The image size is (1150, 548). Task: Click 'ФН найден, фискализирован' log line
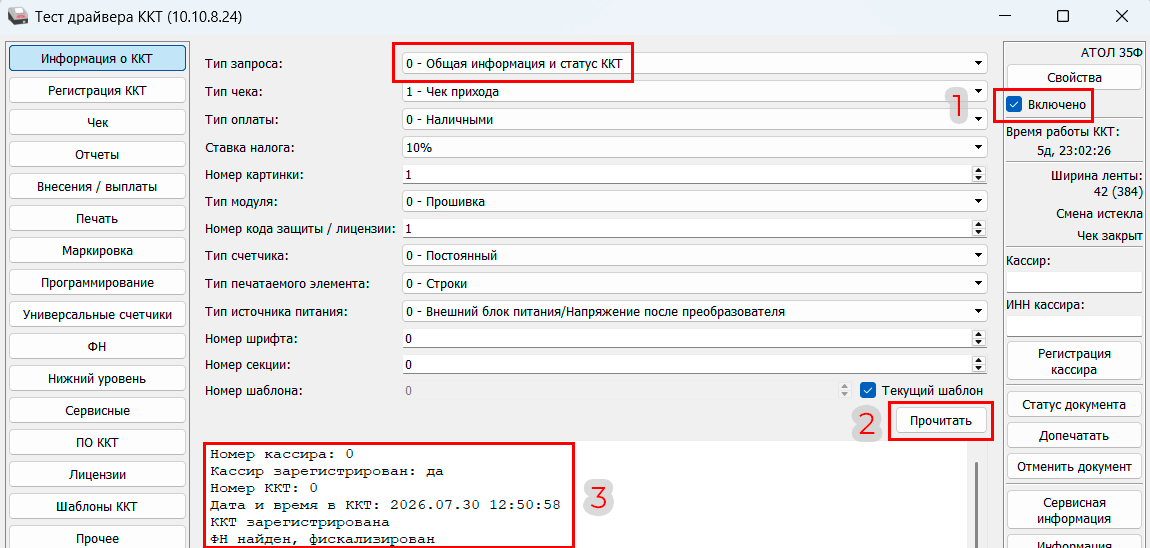322,539
